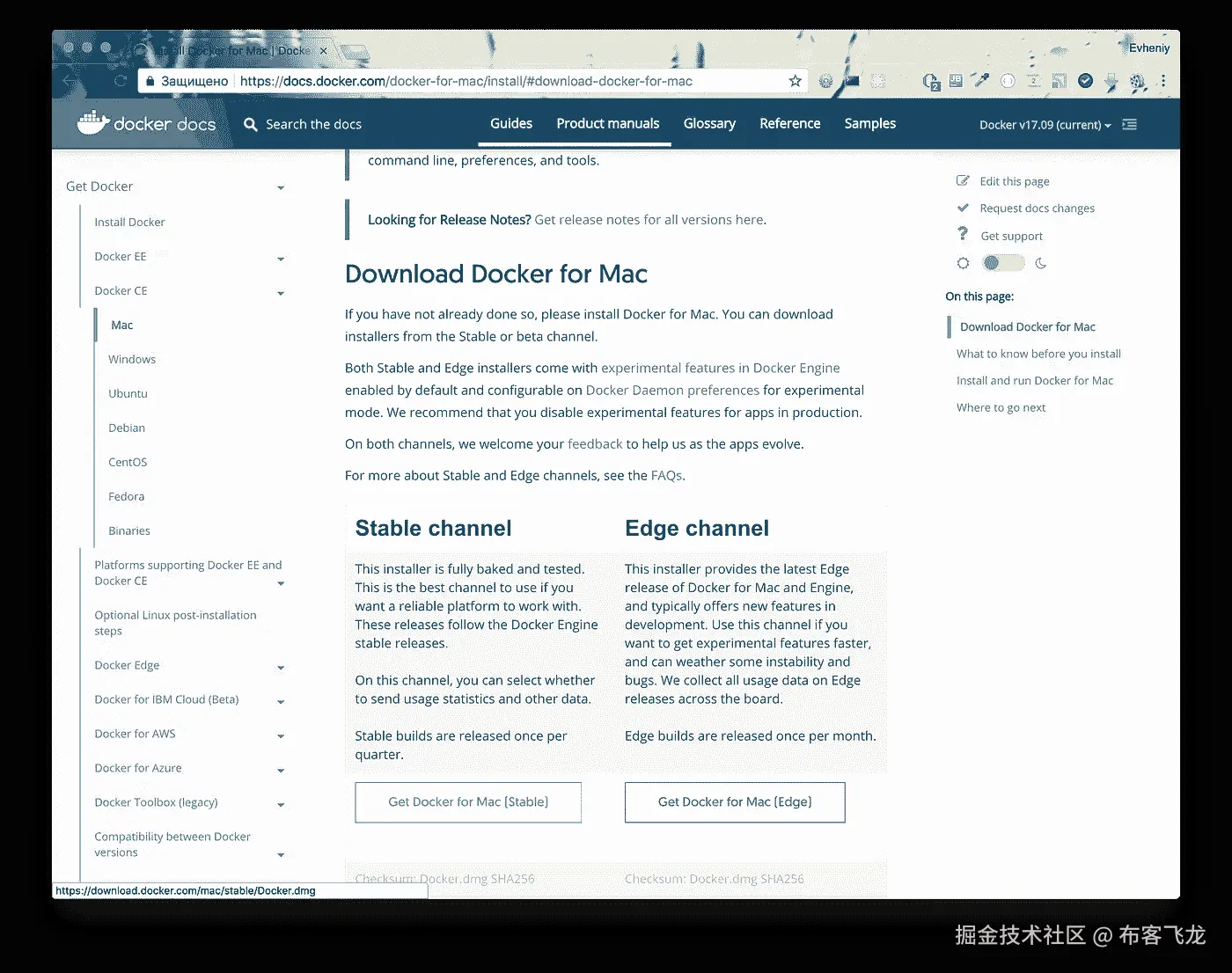Click Edit this page link
This screenshot has width=1232, height=973.
[x=1015, y=181]
